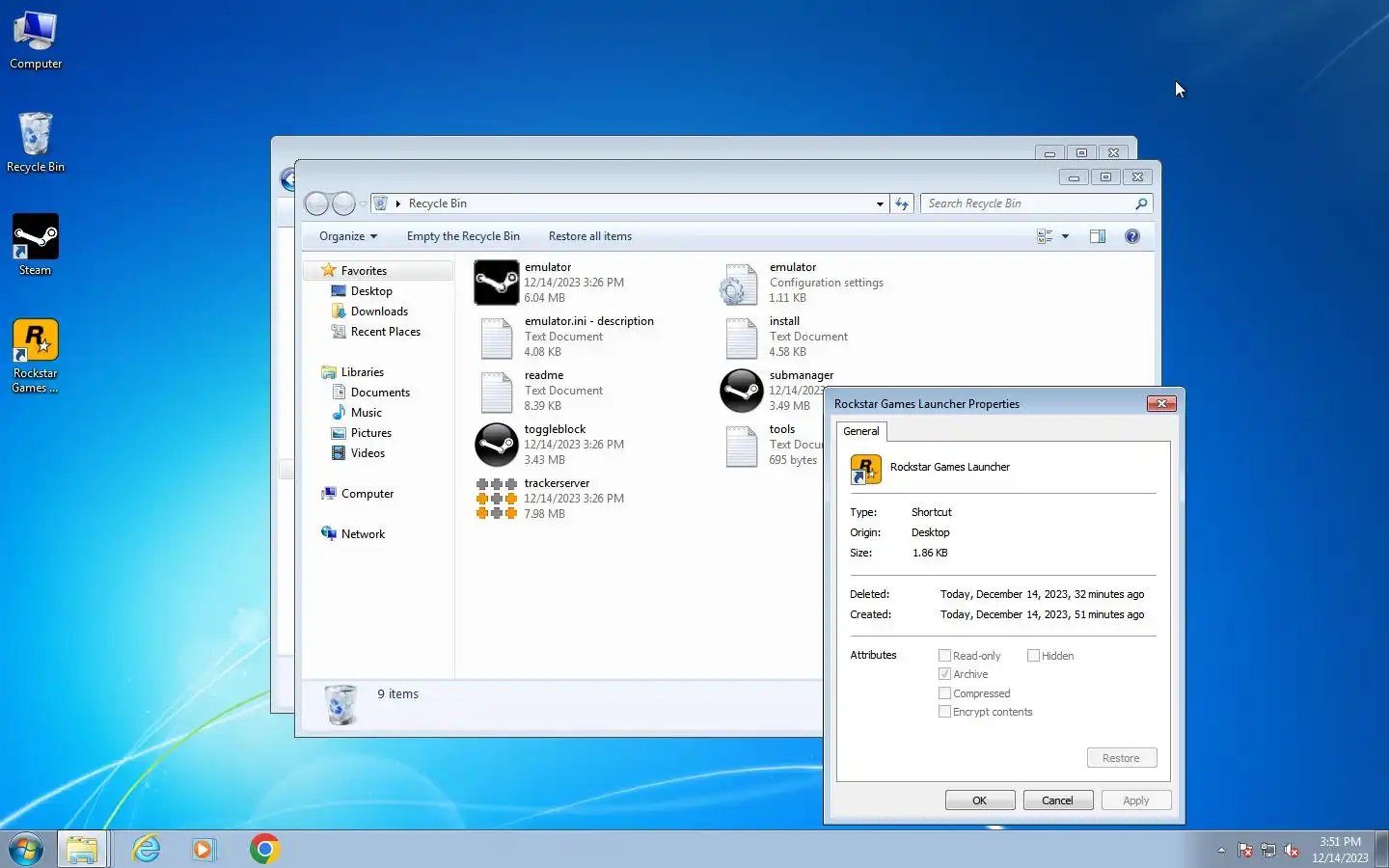Launch Google Chrome from the taskbar
This screenshot has width=1389, height=868.
pos(264,849)
